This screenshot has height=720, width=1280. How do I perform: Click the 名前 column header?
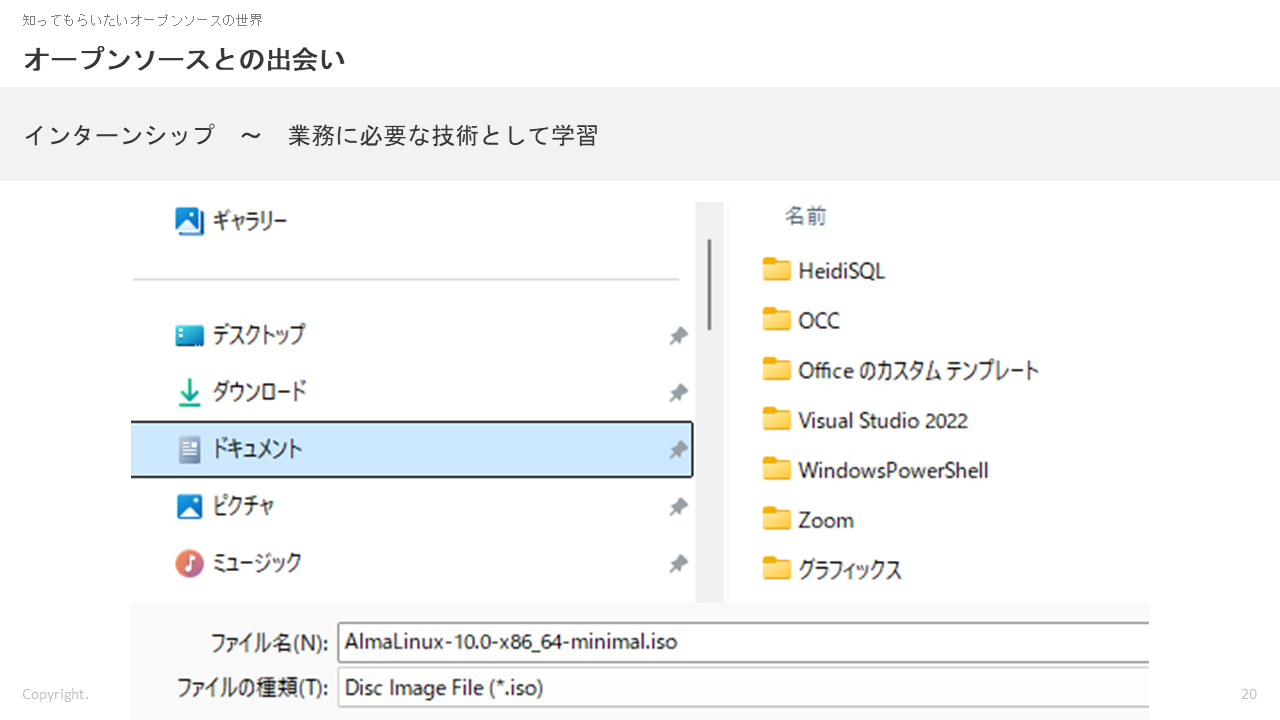[805, 216]
